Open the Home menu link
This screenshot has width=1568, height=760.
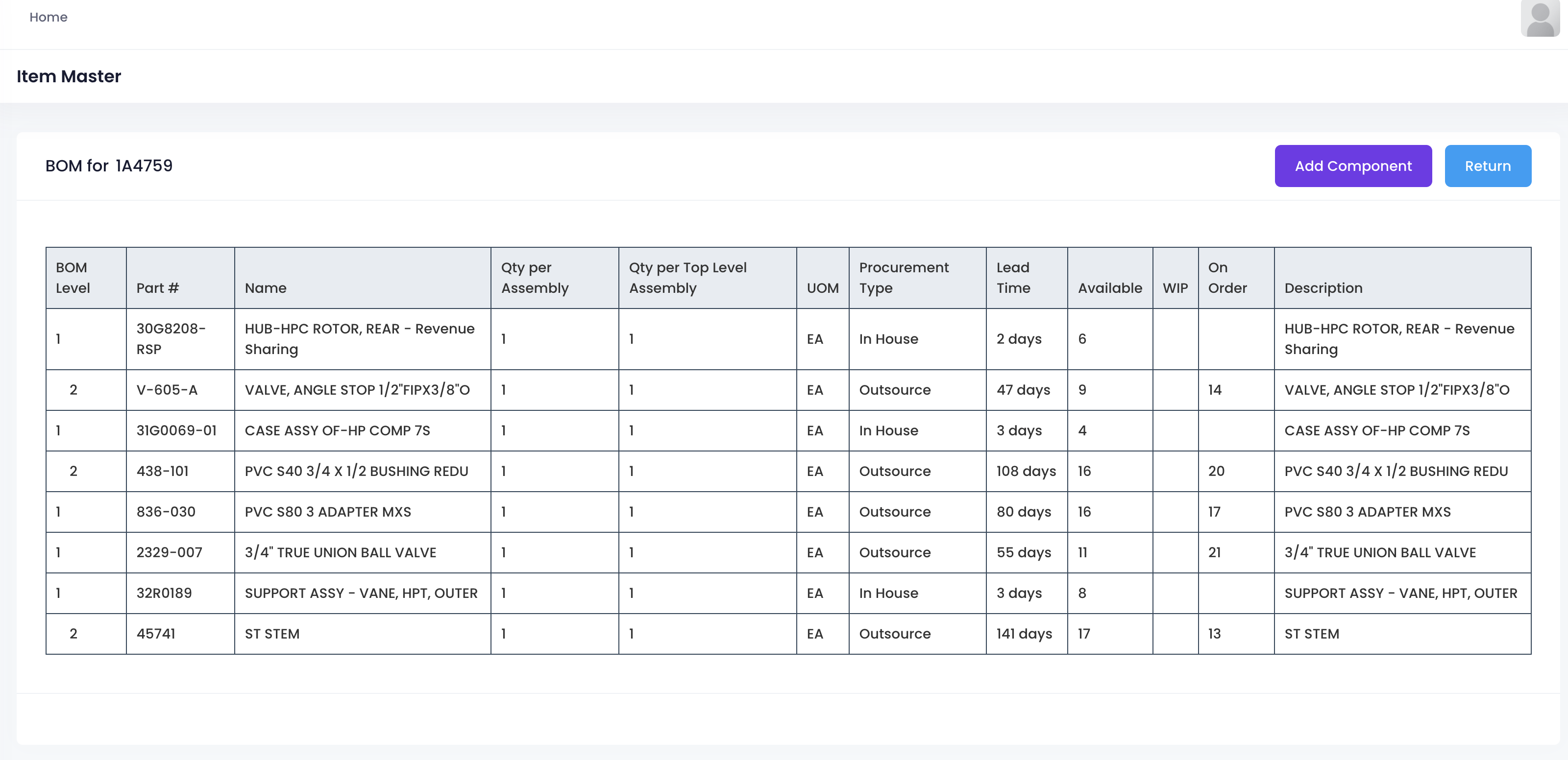tap(48, 17)
